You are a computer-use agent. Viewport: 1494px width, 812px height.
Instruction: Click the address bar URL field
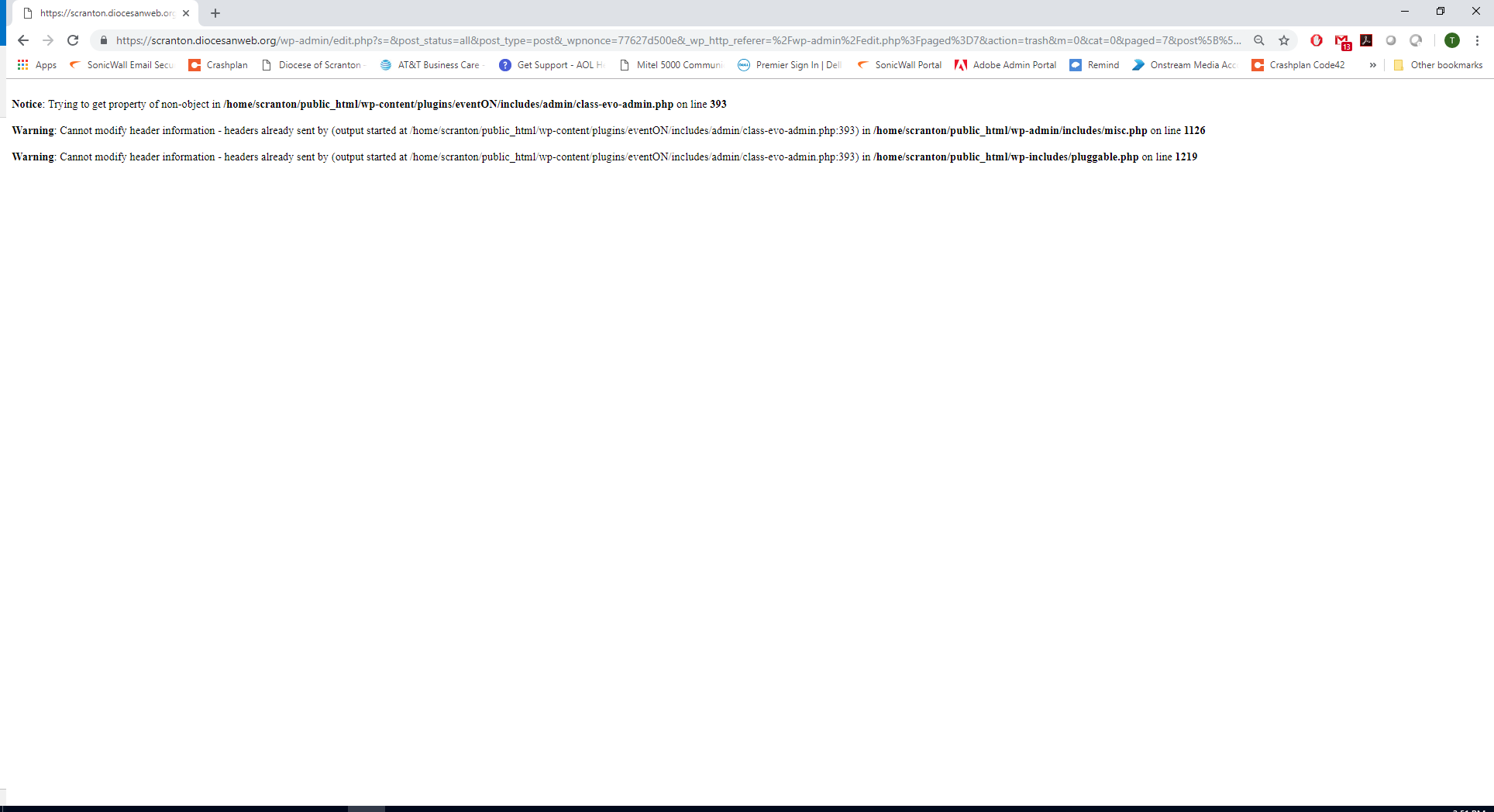(x=674, y=40)
